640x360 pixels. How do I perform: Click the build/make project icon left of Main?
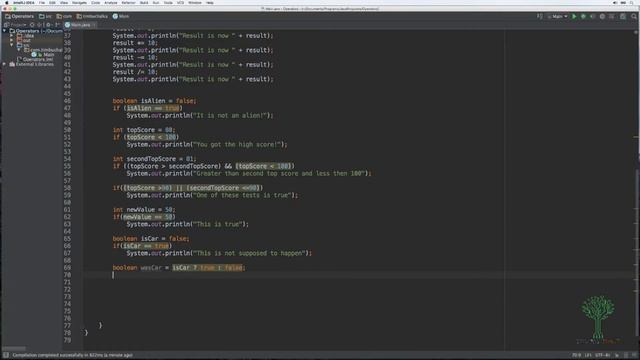pyautogui.click(x=540, y=16)
